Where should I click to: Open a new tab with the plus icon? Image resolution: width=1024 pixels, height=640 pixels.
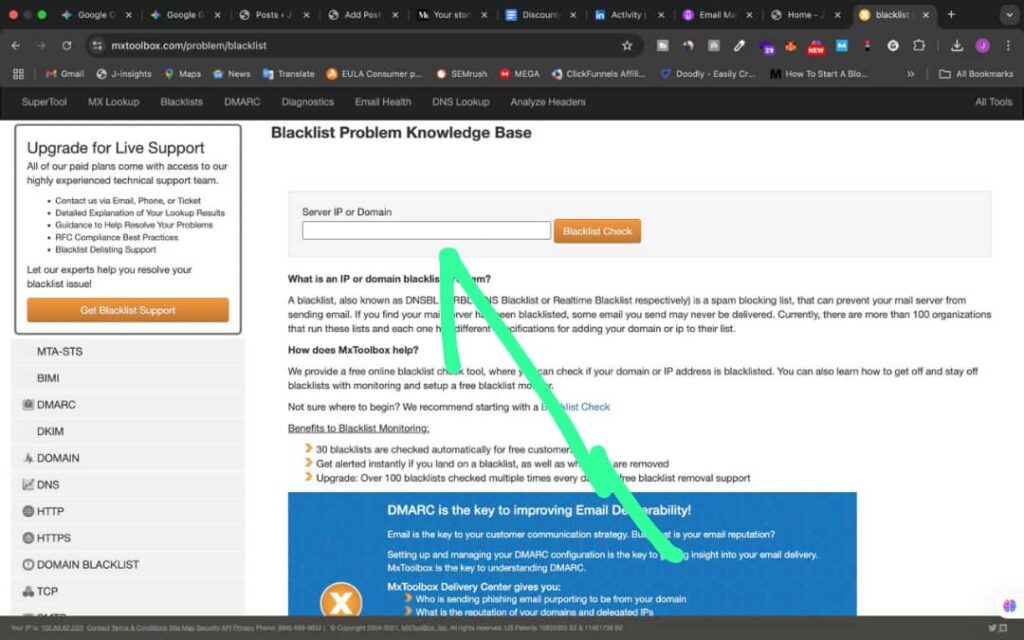pyautogui.click(x=951, y=14)
